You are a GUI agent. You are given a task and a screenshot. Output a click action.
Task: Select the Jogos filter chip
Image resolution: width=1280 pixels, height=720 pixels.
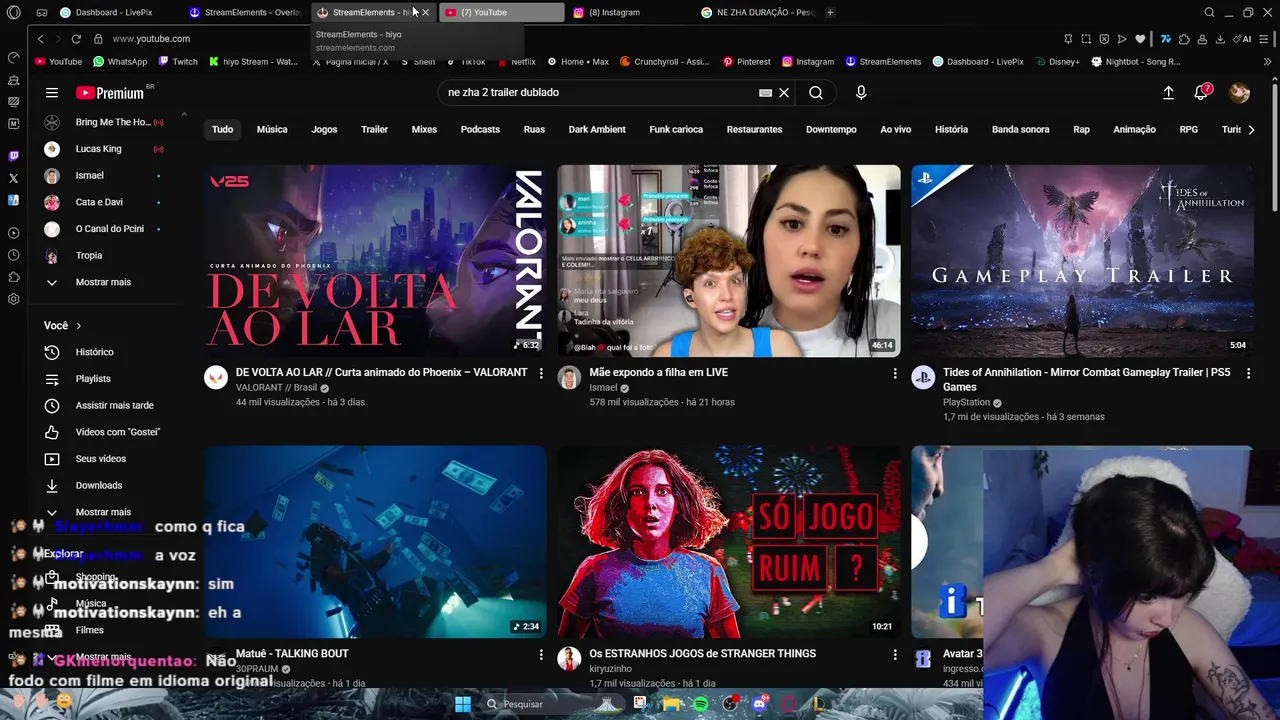[324, 130]
